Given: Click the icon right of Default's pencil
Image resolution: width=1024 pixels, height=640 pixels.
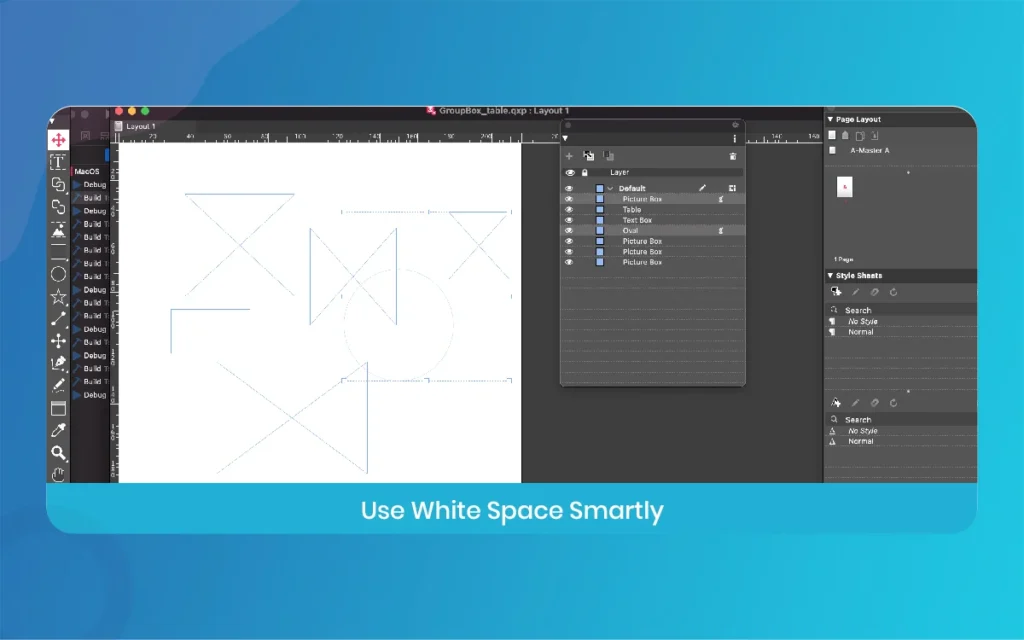Looking at the screenshot, I should 732,188.
